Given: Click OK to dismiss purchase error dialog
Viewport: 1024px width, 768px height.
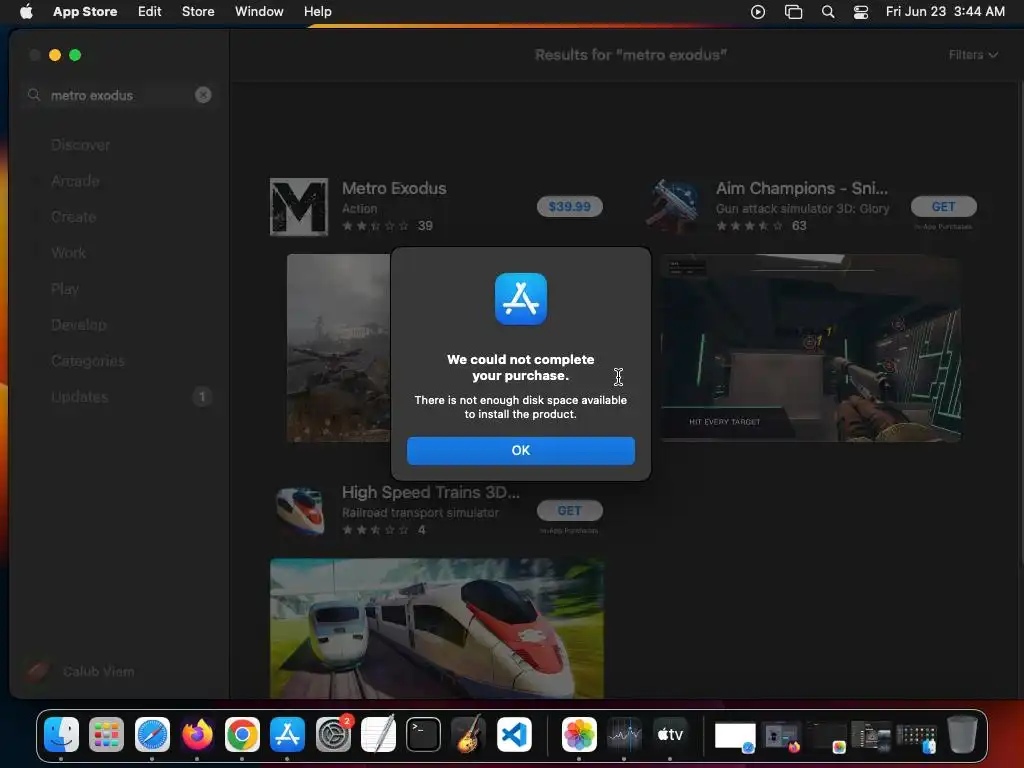Looking at the screenshot, I should pos(520,451).
